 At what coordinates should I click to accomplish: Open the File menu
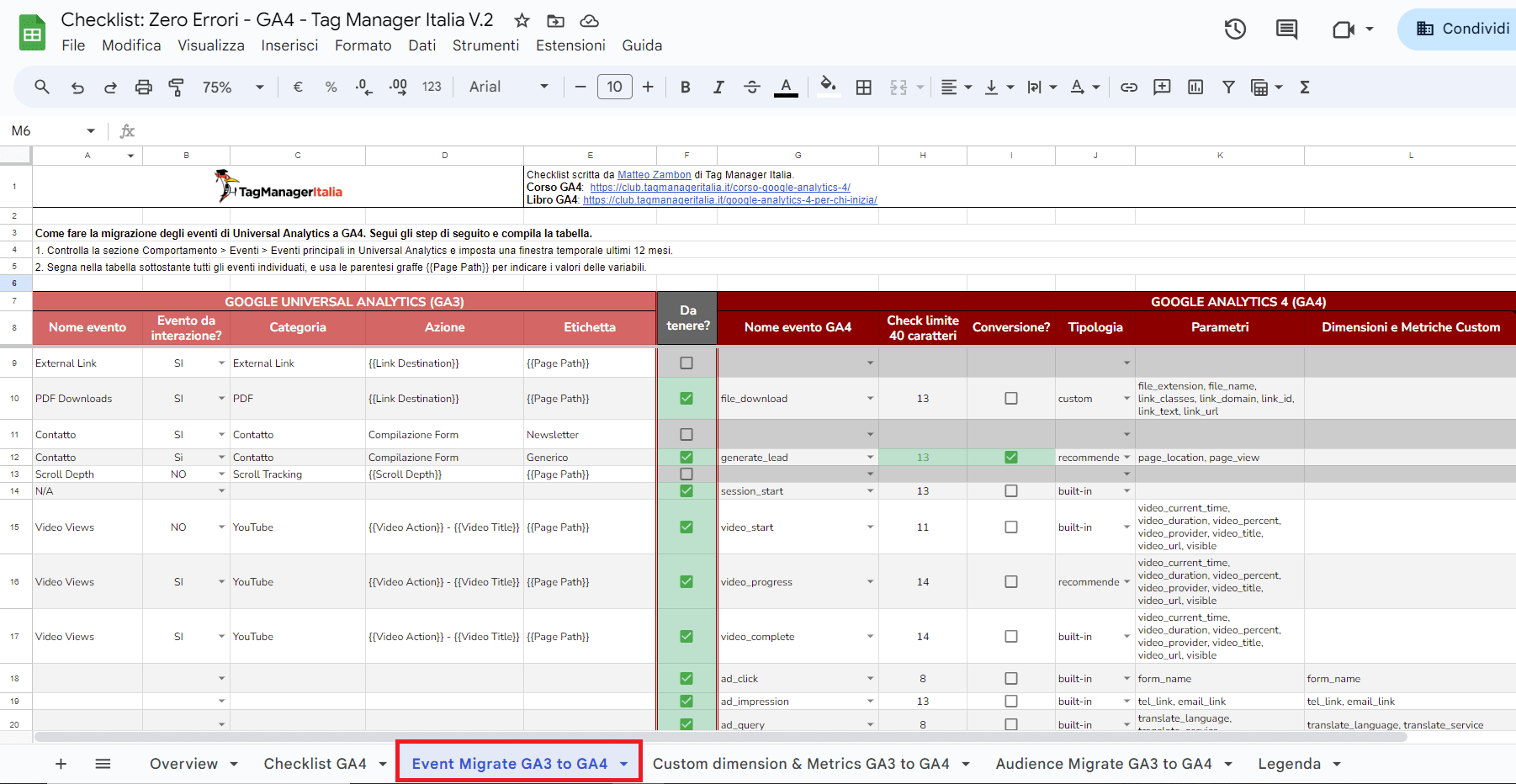point(73,45)
